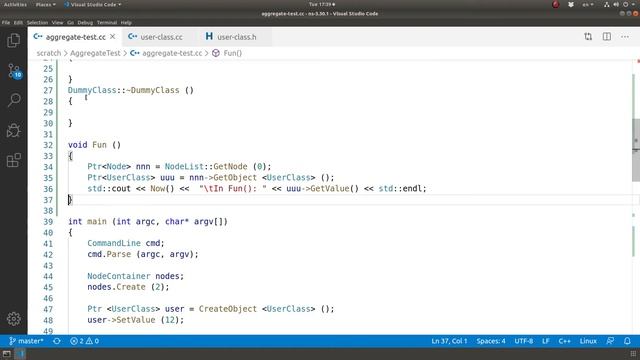The width and height of the screenshot is (640, 360).
Task: Open the system status menu
Action: (620, 4)
